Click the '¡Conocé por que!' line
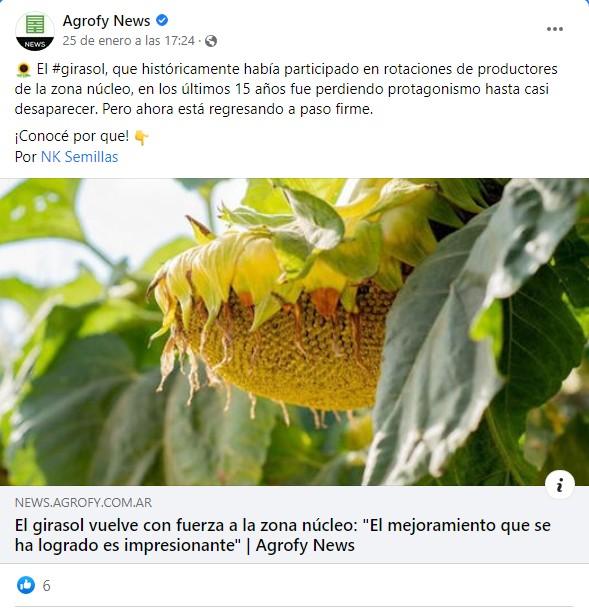Image resolution: width=589 pixels, height=611 pixels. tap(72, 136)
